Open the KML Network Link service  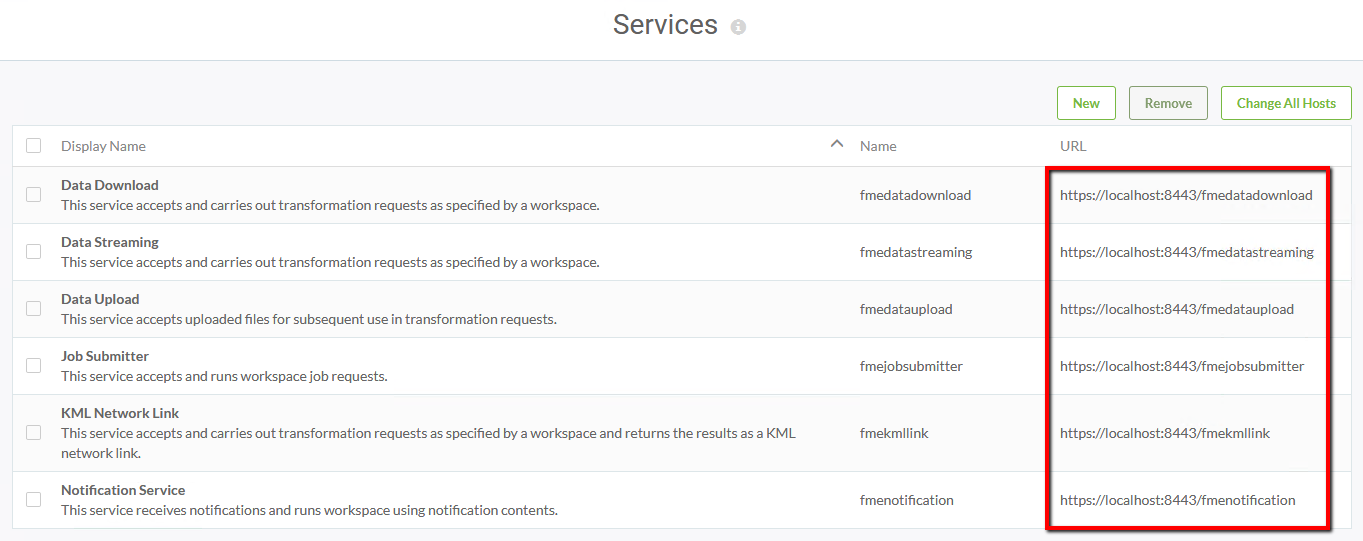120,413
